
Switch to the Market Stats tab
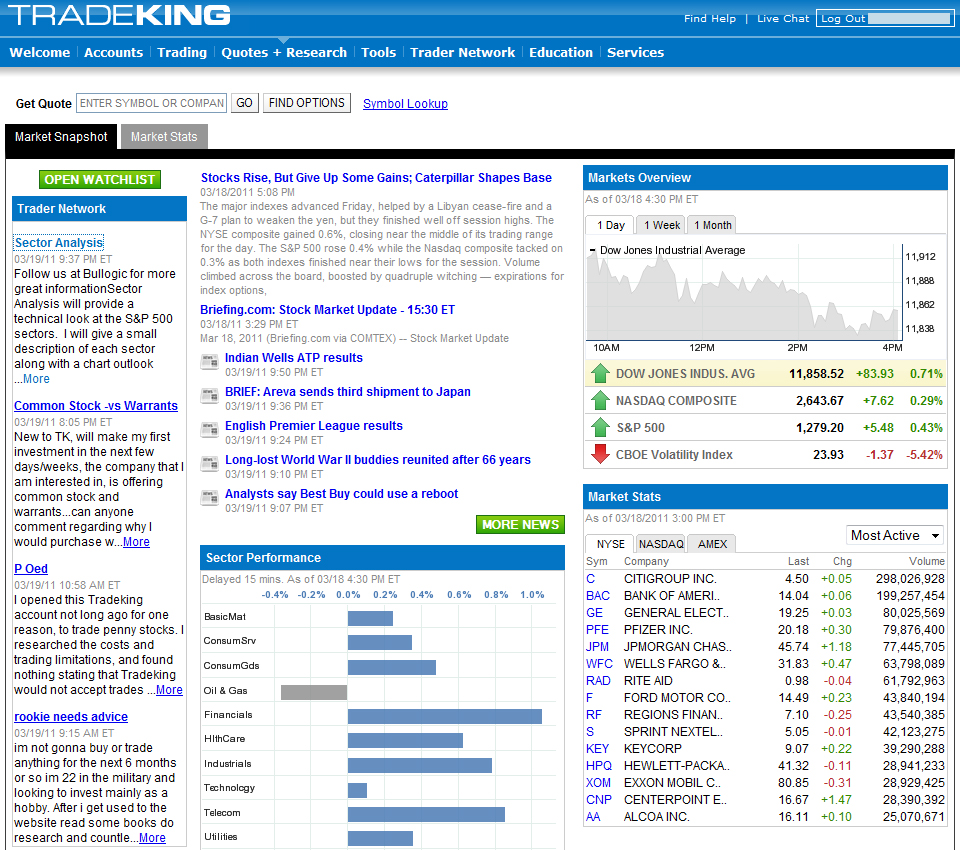[x=164, y=137]
